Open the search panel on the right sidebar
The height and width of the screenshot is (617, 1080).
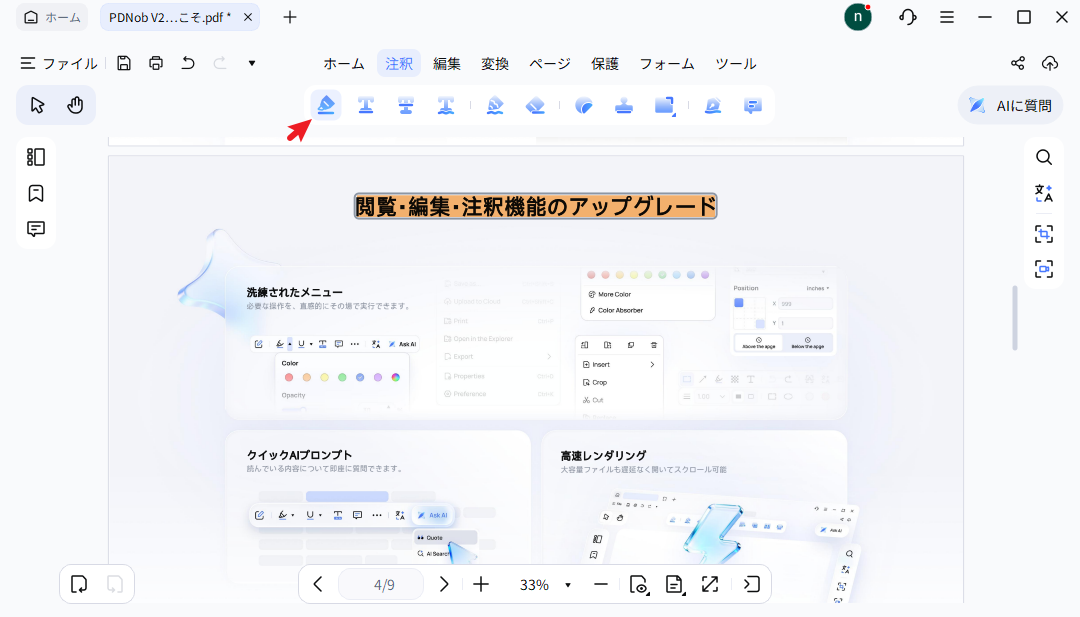(1044, 157)
